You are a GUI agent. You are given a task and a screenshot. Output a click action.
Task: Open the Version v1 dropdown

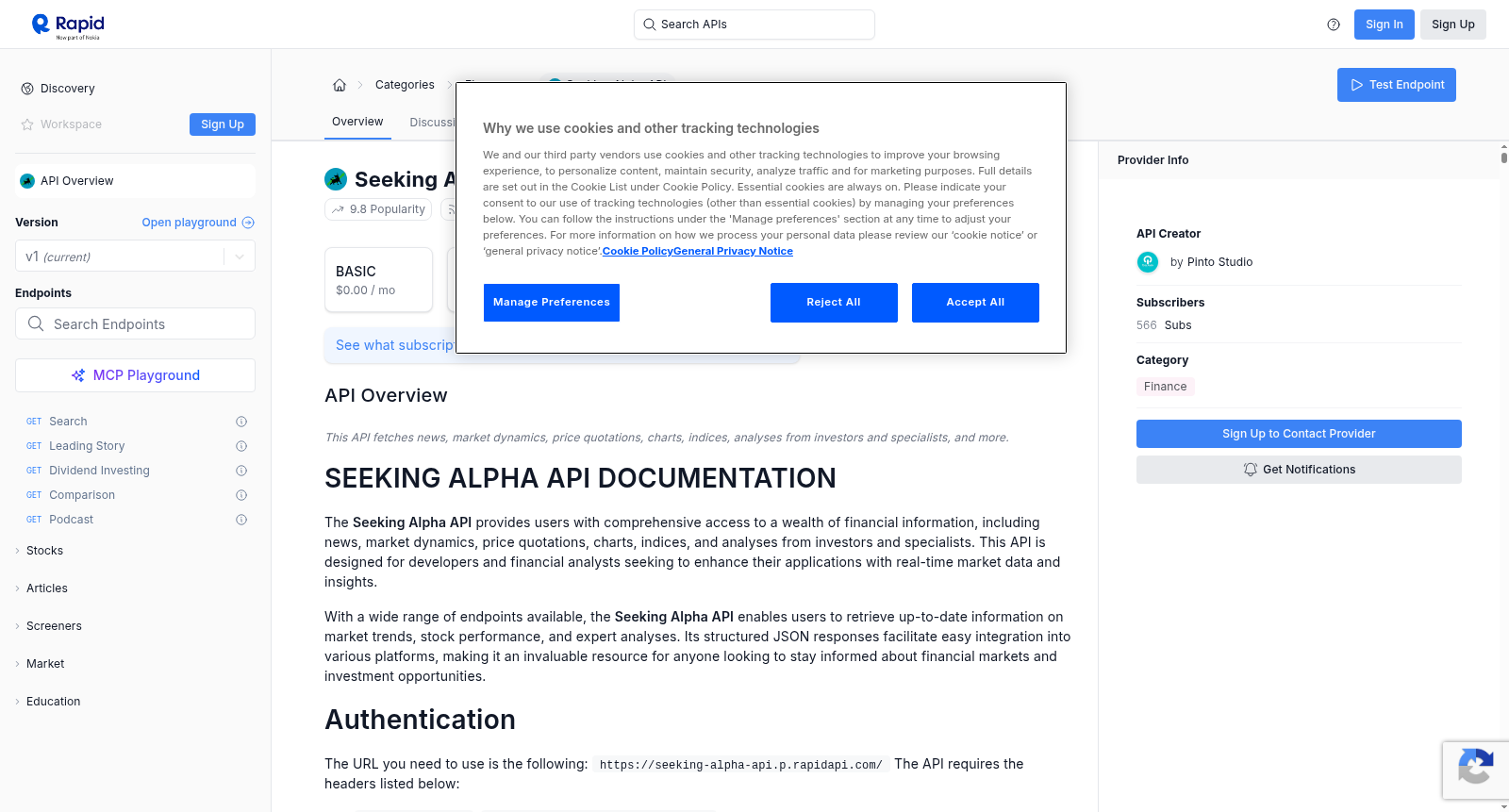coord(135,257)
